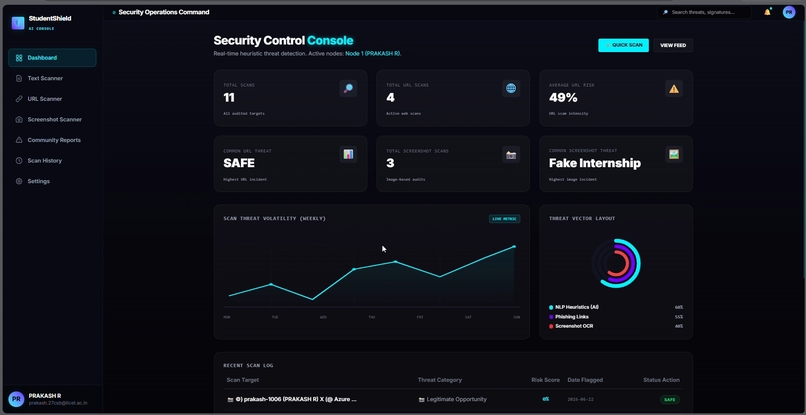The image size is (806, 415).
Task: Click the Risk Score column header
Action: (545, 380)
